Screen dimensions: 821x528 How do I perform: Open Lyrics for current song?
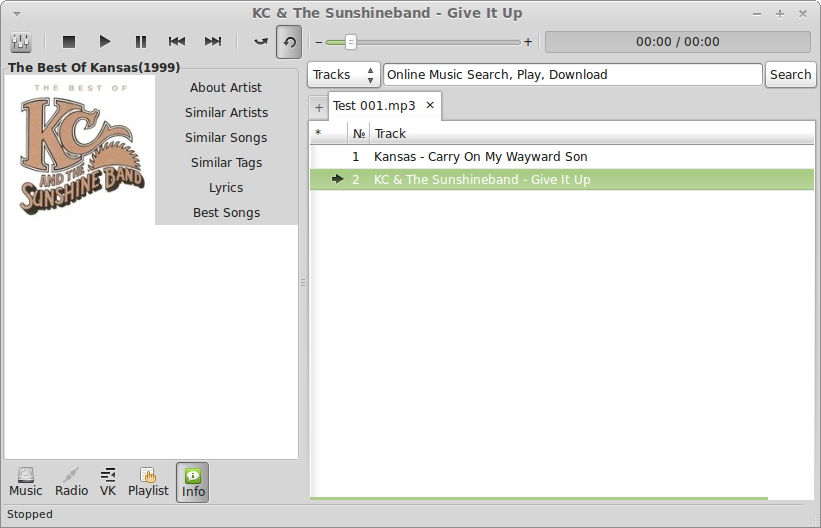[226, 188]
